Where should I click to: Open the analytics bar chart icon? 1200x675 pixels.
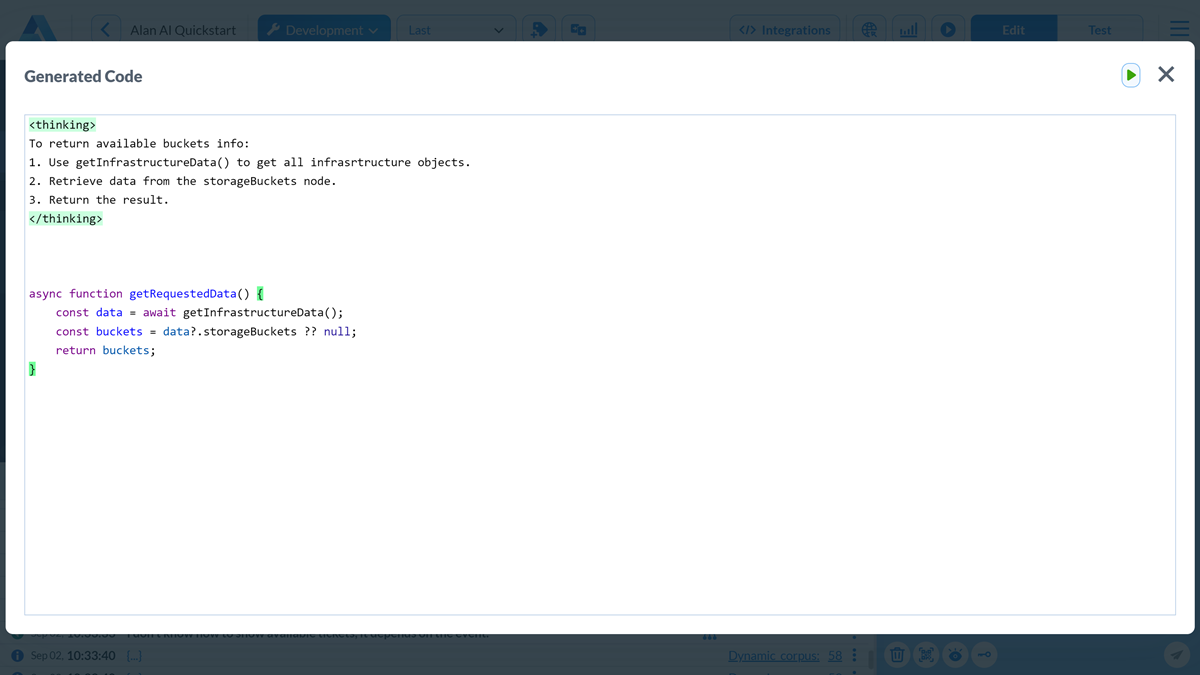tap(908, 30)
